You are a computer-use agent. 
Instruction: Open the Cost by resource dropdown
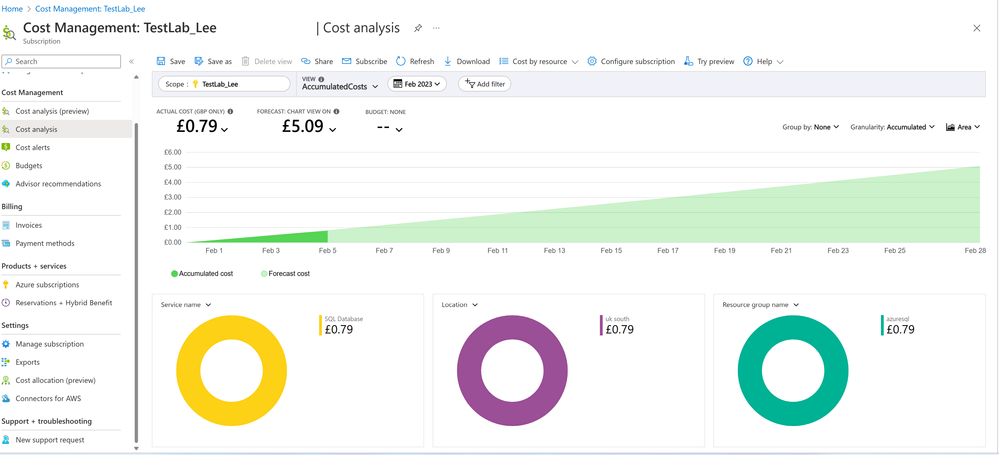[538, 62]
